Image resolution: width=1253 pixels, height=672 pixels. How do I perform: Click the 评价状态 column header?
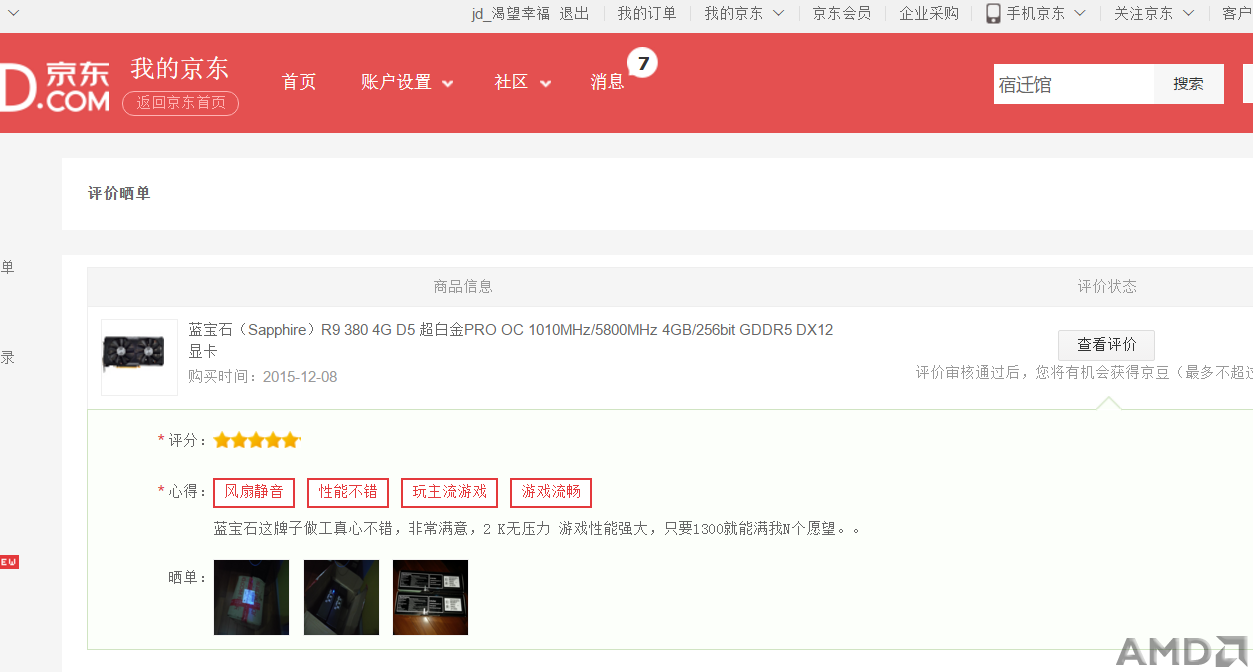click(x=1107, y=286)
